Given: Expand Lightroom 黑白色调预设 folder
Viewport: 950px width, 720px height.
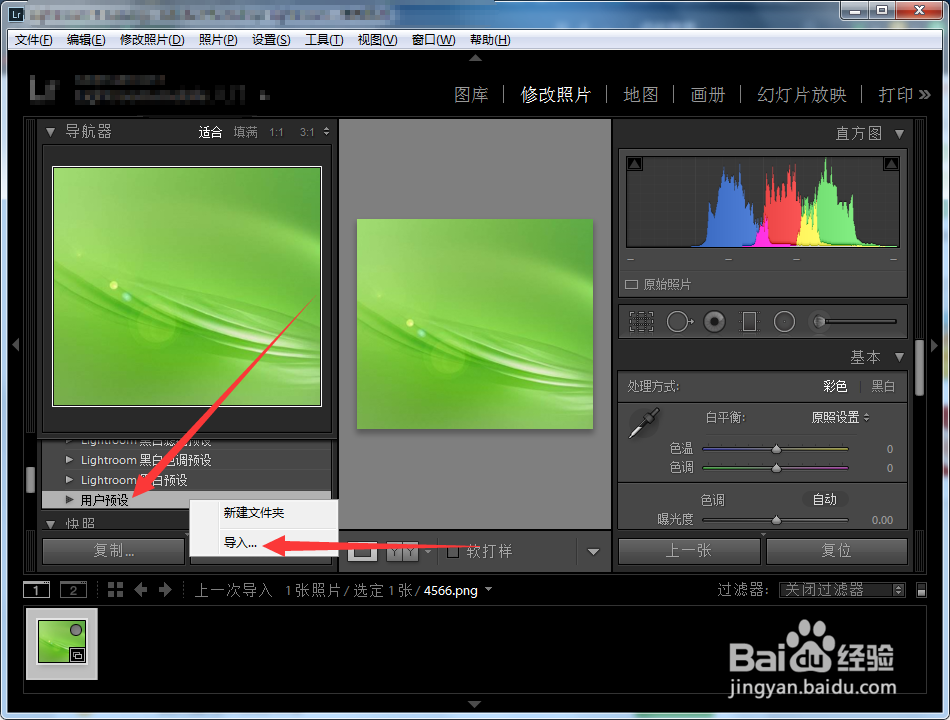Looking at the screenshot, I should click(x=70, y=460).
